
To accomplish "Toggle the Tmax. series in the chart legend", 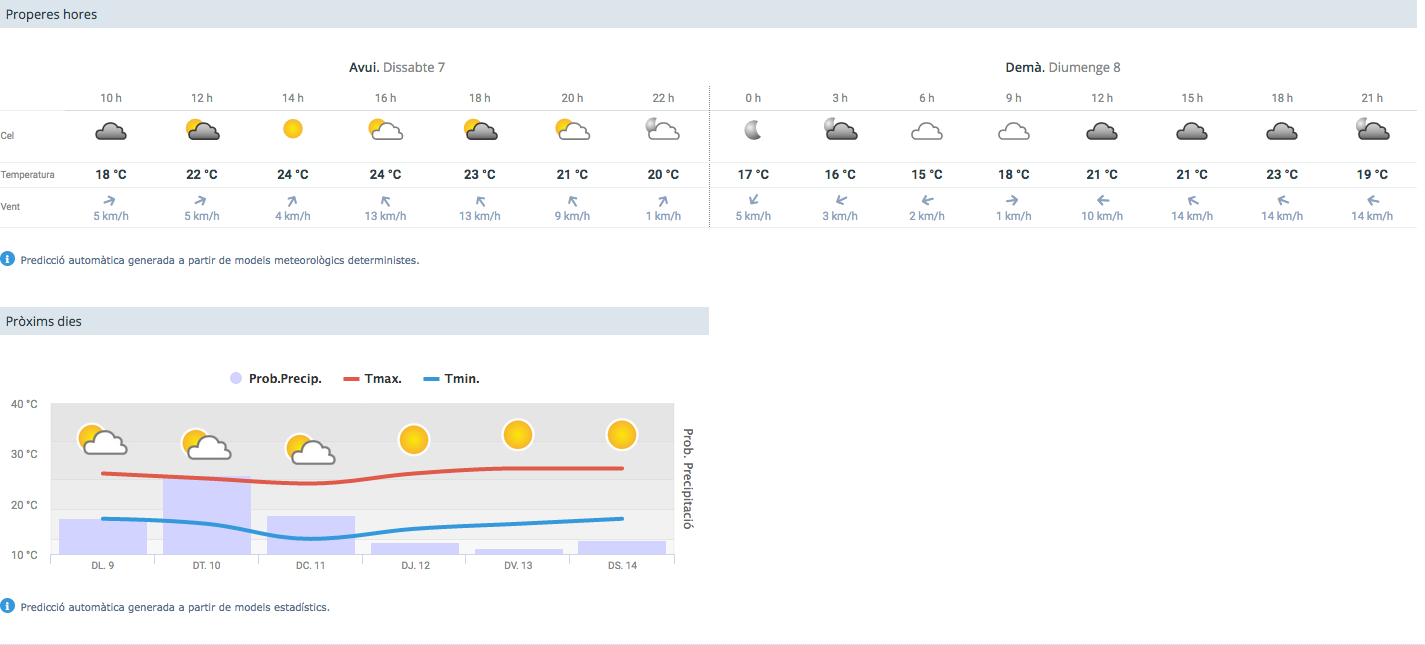I will point(373,379).
